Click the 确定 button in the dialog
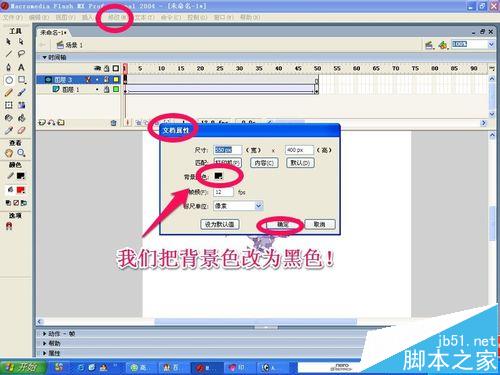 pos(283,224)
